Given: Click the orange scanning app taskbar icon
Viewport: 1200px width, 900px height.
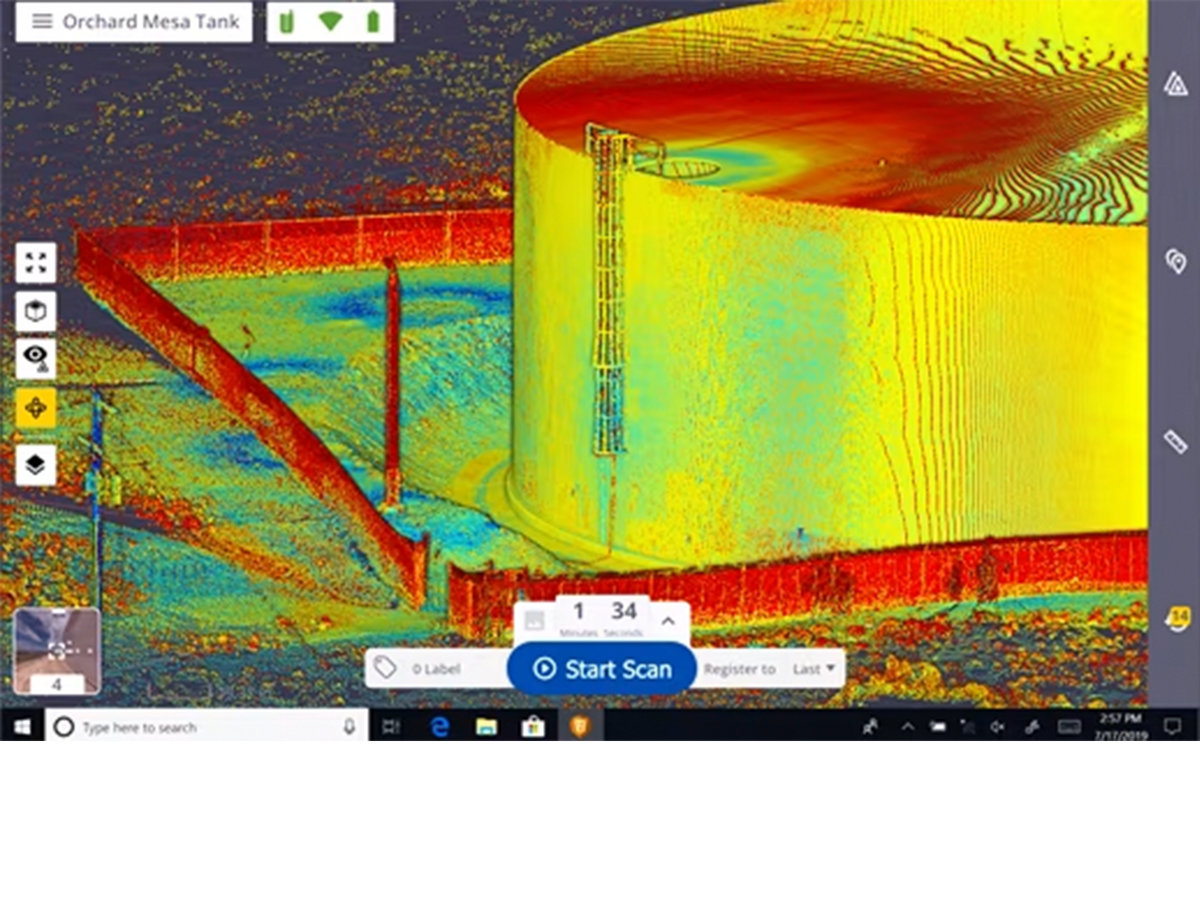Looking at the screenshot, I should pyautogui.click(x=579, y=727).
